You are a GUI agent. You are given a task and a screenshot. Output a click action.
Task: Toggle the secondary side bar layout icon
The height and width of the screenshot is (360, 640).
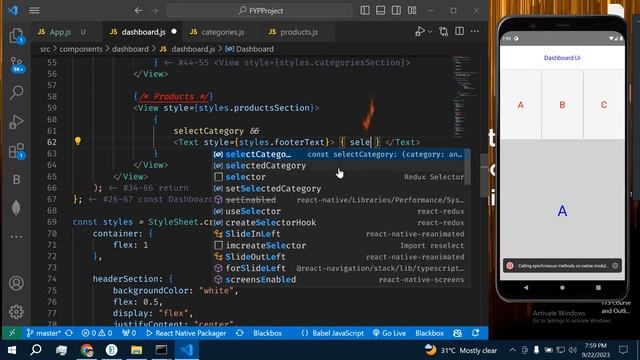coord(396,10)
